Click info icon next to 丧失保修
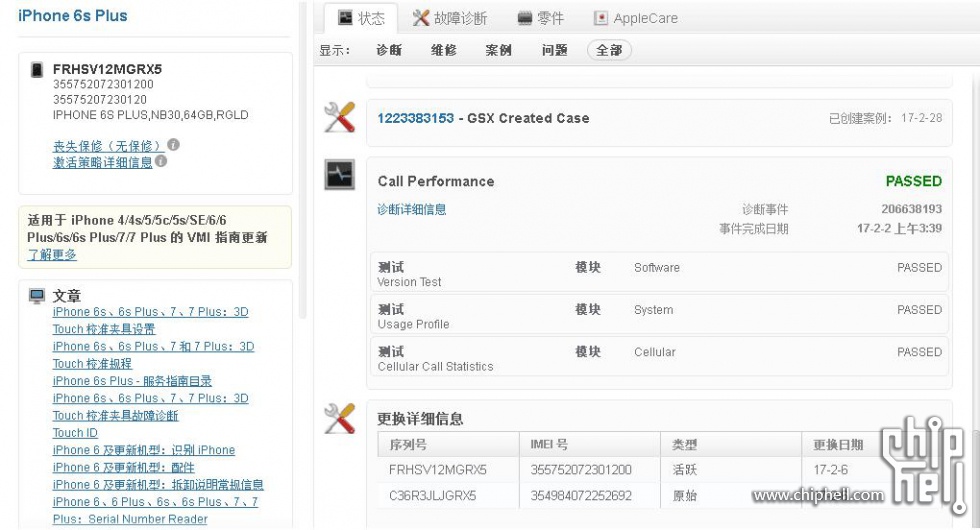The width and height of the screenshot is (980, 530). pyautogui.click(x=174, y=144)
